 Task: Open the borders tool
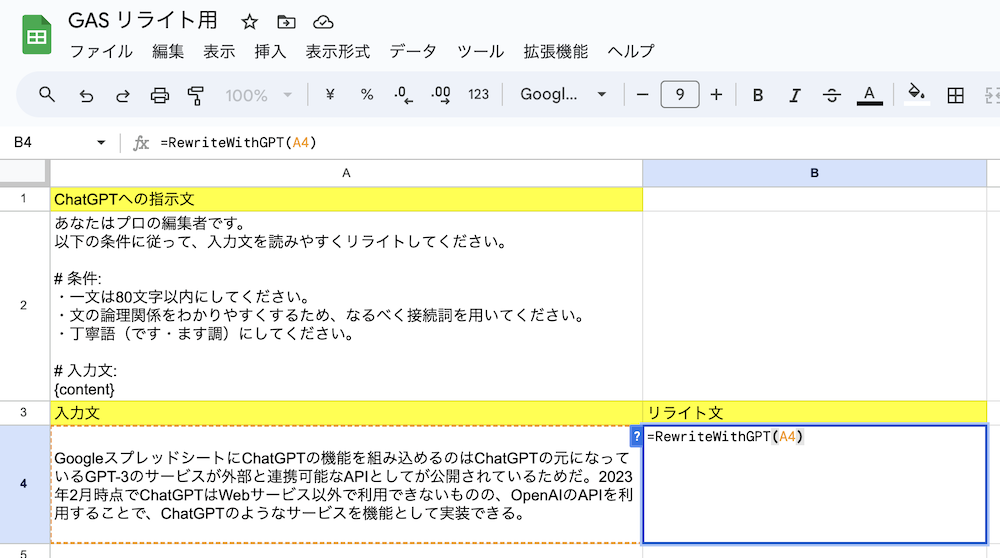pos(955,96)
